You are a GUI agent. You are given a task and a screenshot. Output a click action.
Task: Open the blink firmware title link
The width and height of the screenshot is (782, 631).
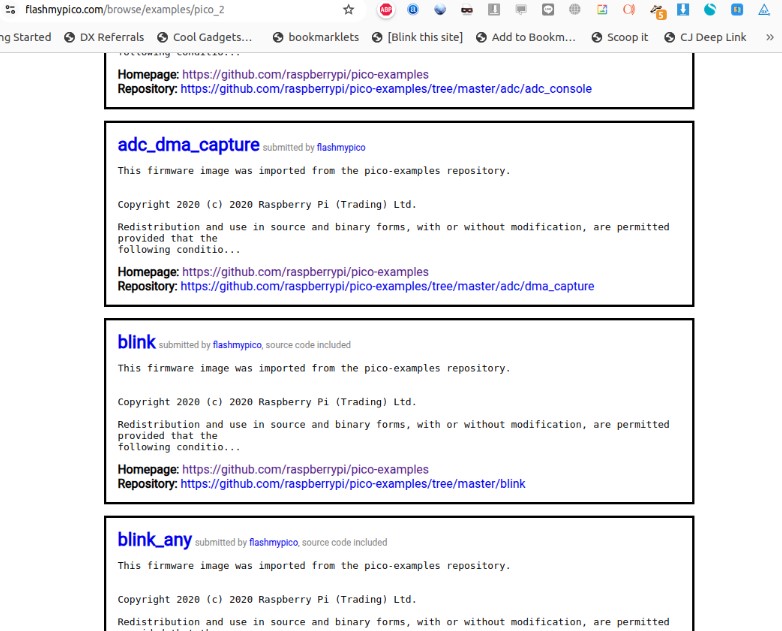[137, 342]
